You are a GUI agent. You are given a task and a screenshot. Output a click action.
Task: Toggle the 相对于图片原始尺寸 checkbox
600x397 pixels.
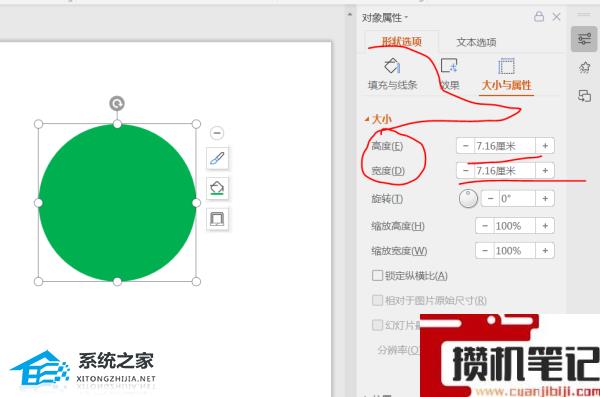377,300
